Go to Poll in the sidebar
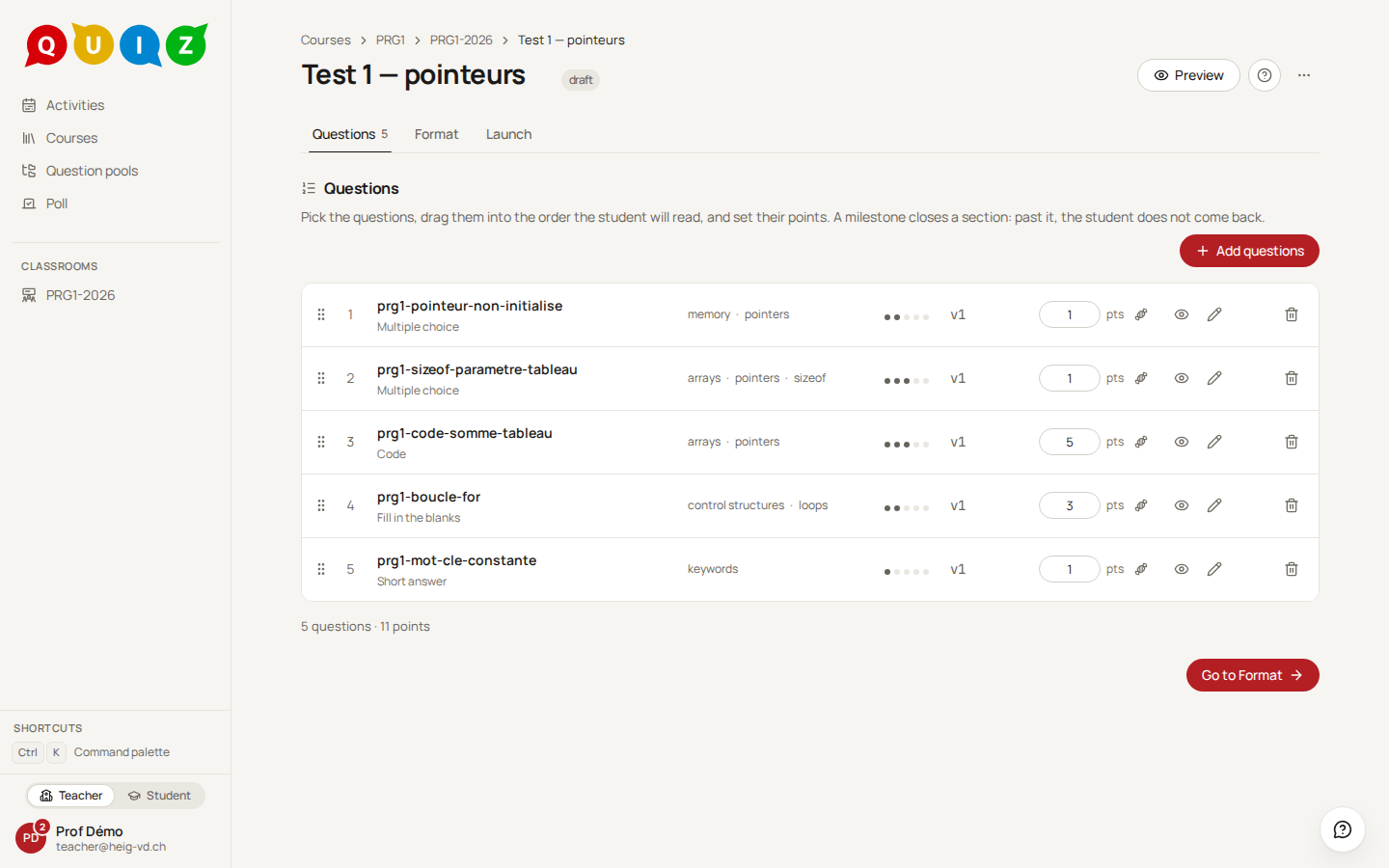Image resolution: width=1389 pixels, height=868 pixels. tap(115, 203)
